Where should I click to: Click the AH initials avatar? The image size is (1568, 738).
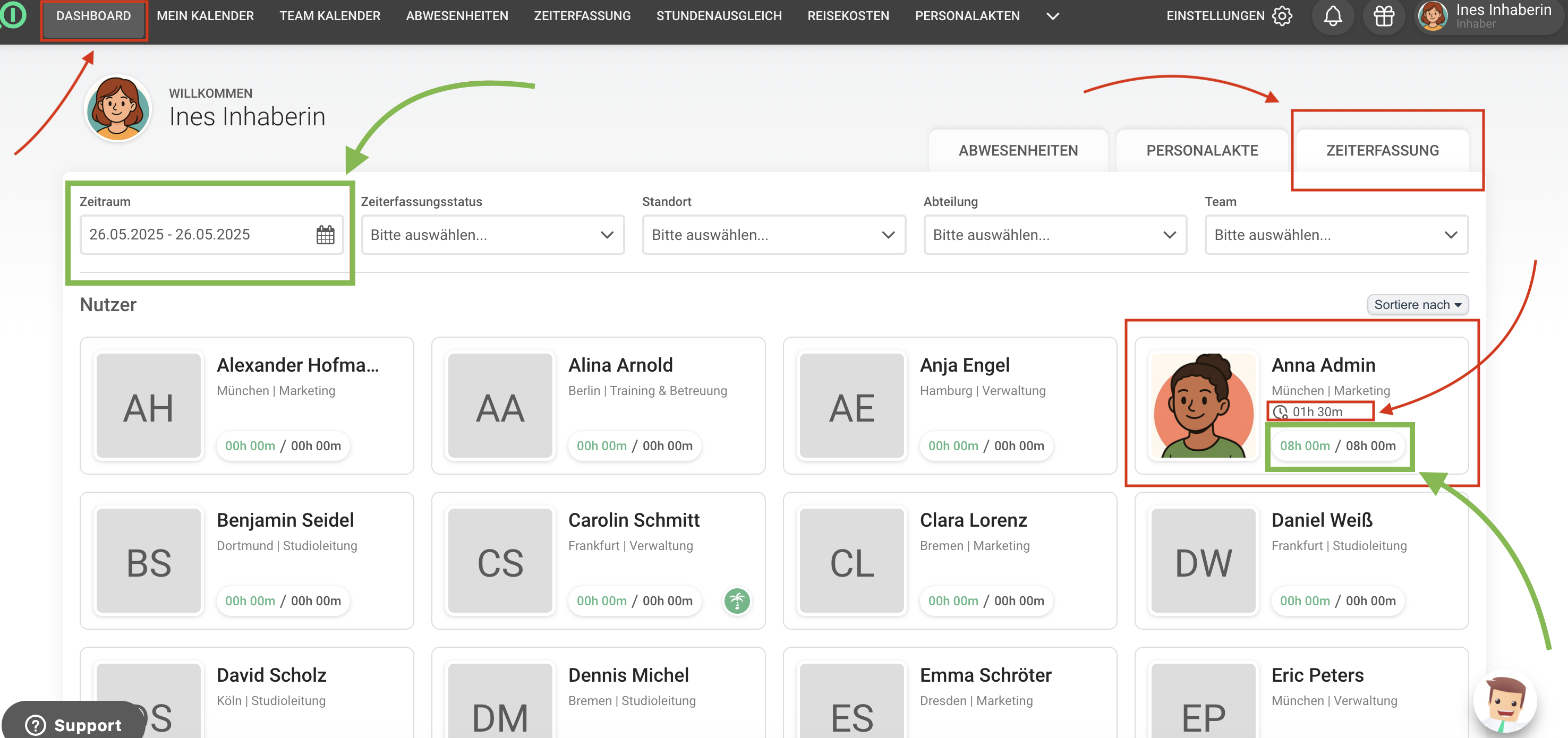coord(149,405)
